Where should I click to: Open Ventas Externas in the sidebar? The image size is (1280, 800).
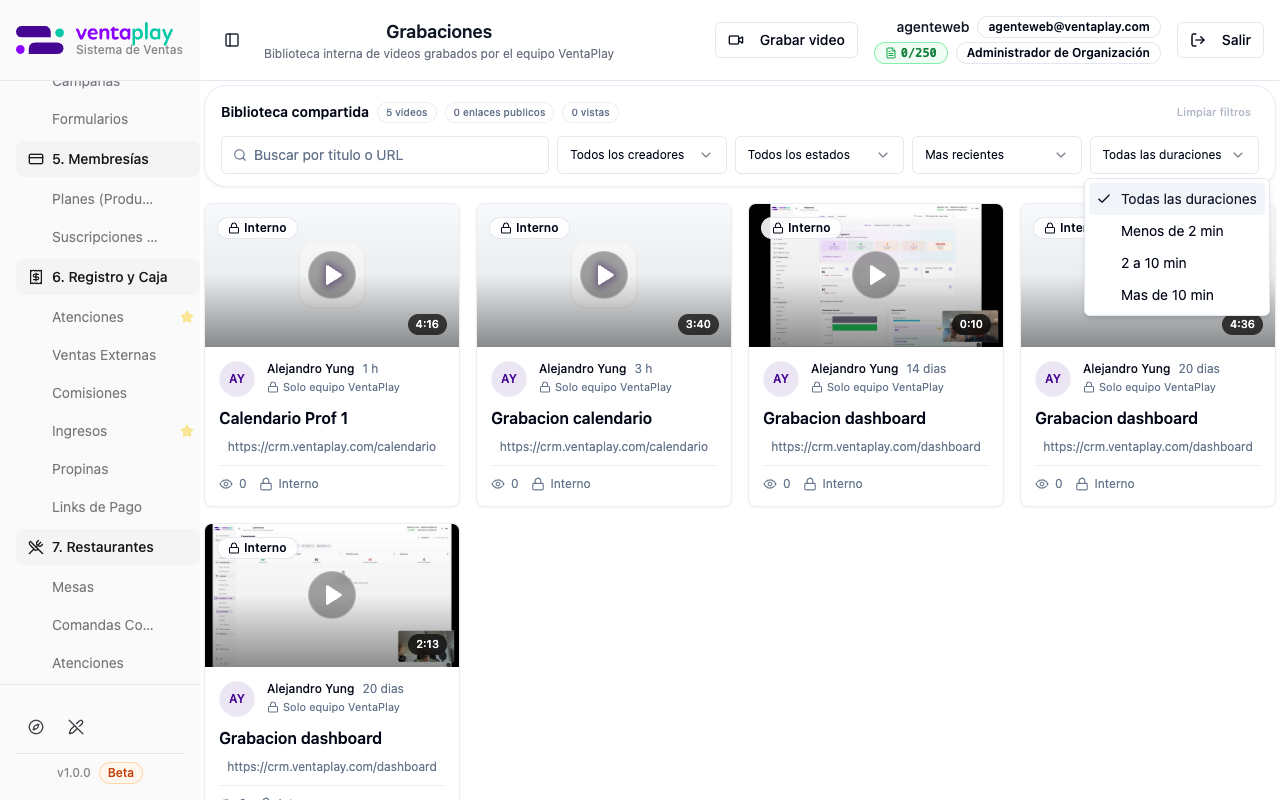coord(104,355)
